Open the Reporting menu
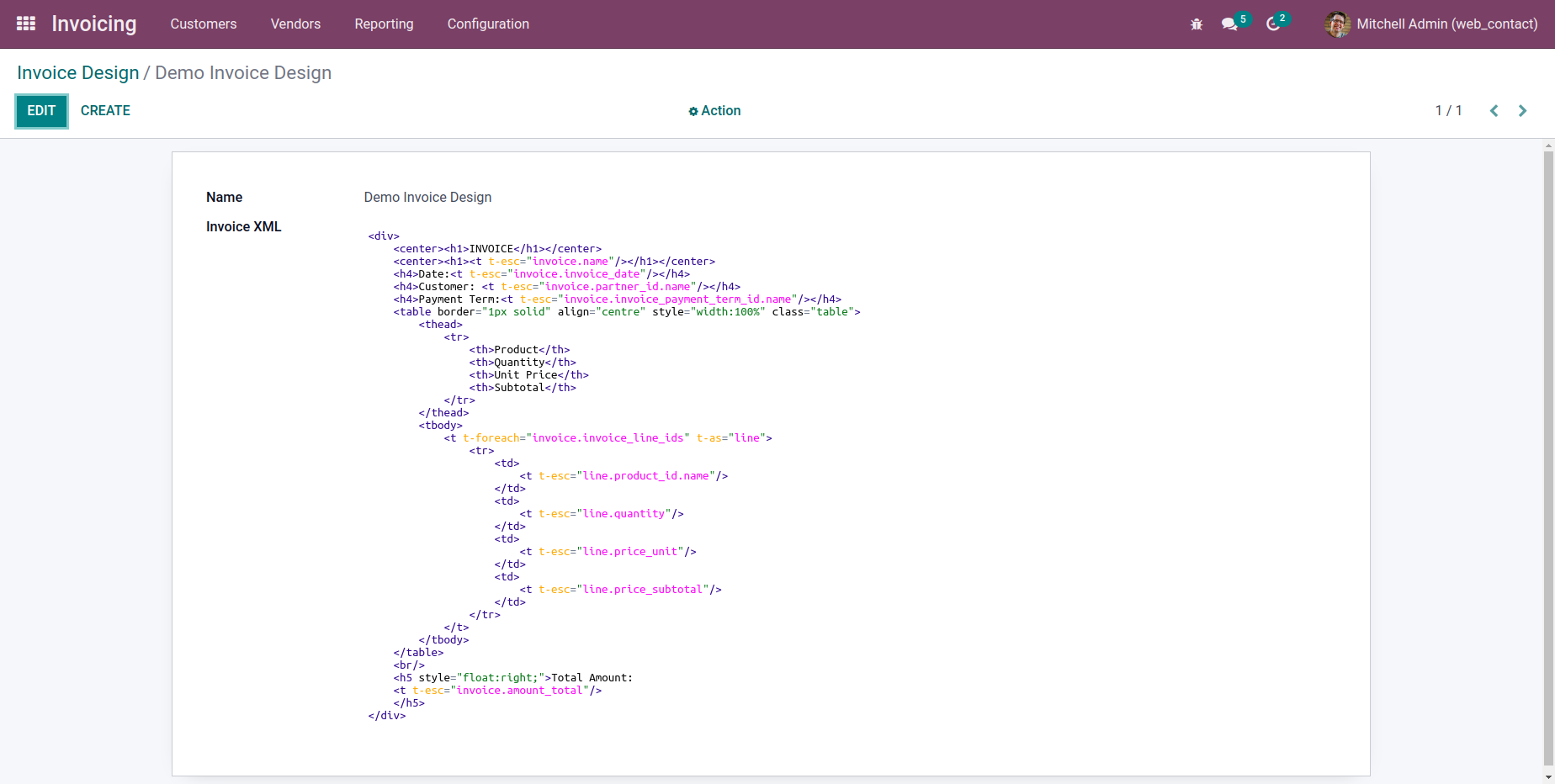 384,24
